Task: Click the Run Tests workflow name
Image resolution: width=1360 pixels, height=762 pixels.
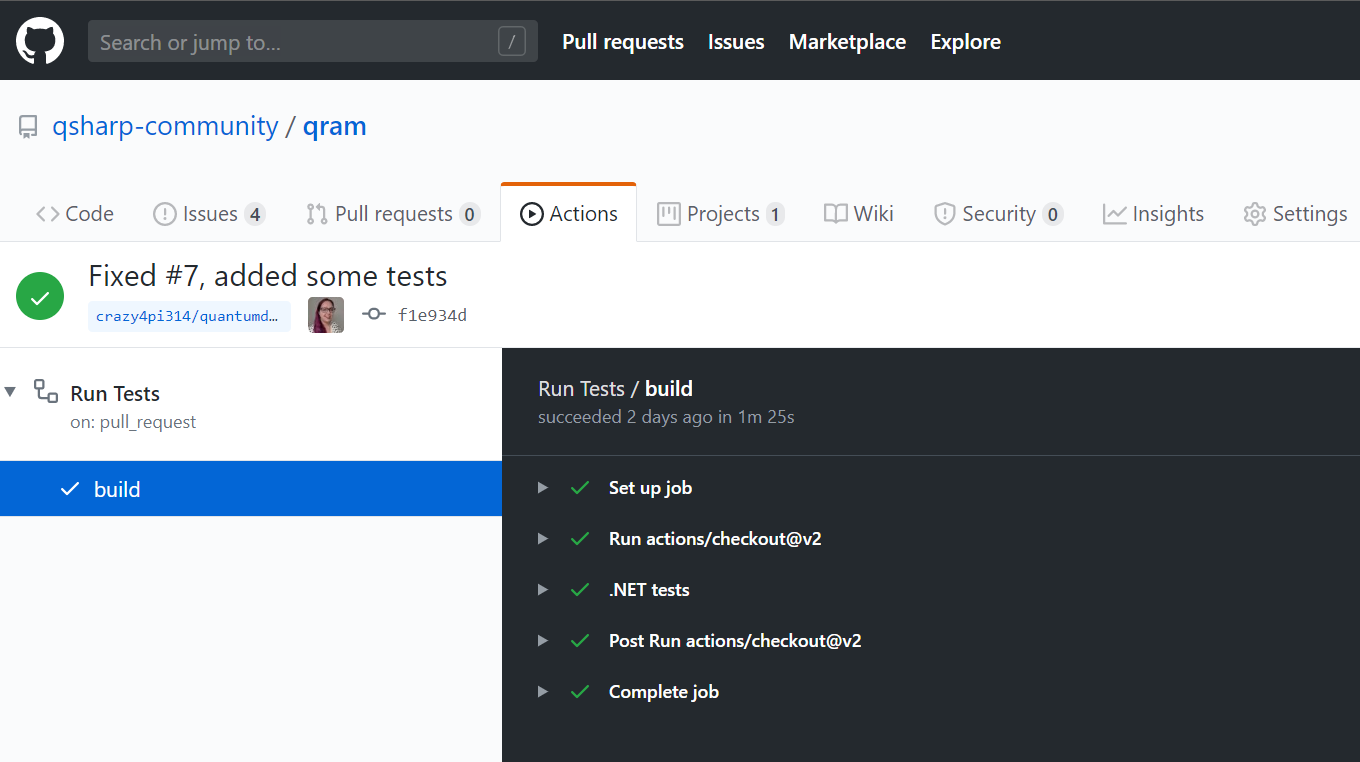Action: pos(115,394)
